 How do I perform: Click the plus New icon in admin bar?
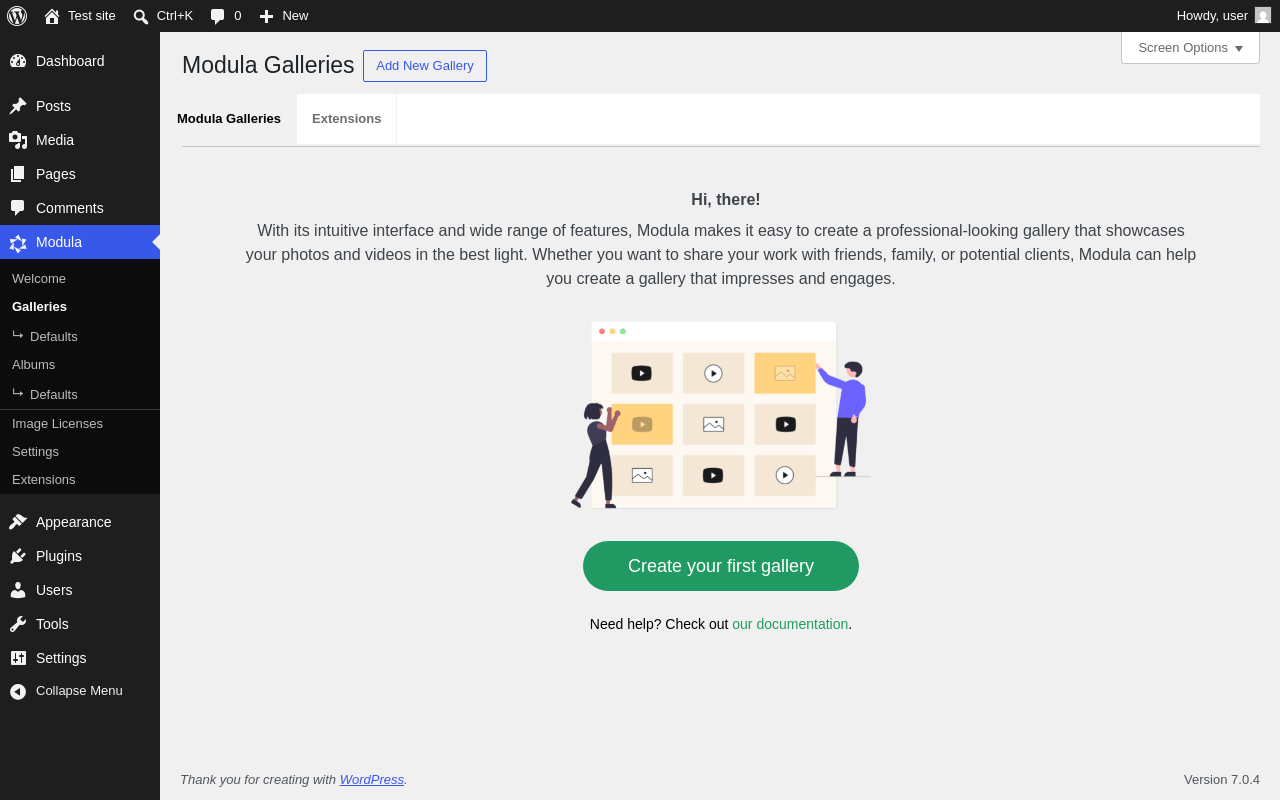pos(266,16)
